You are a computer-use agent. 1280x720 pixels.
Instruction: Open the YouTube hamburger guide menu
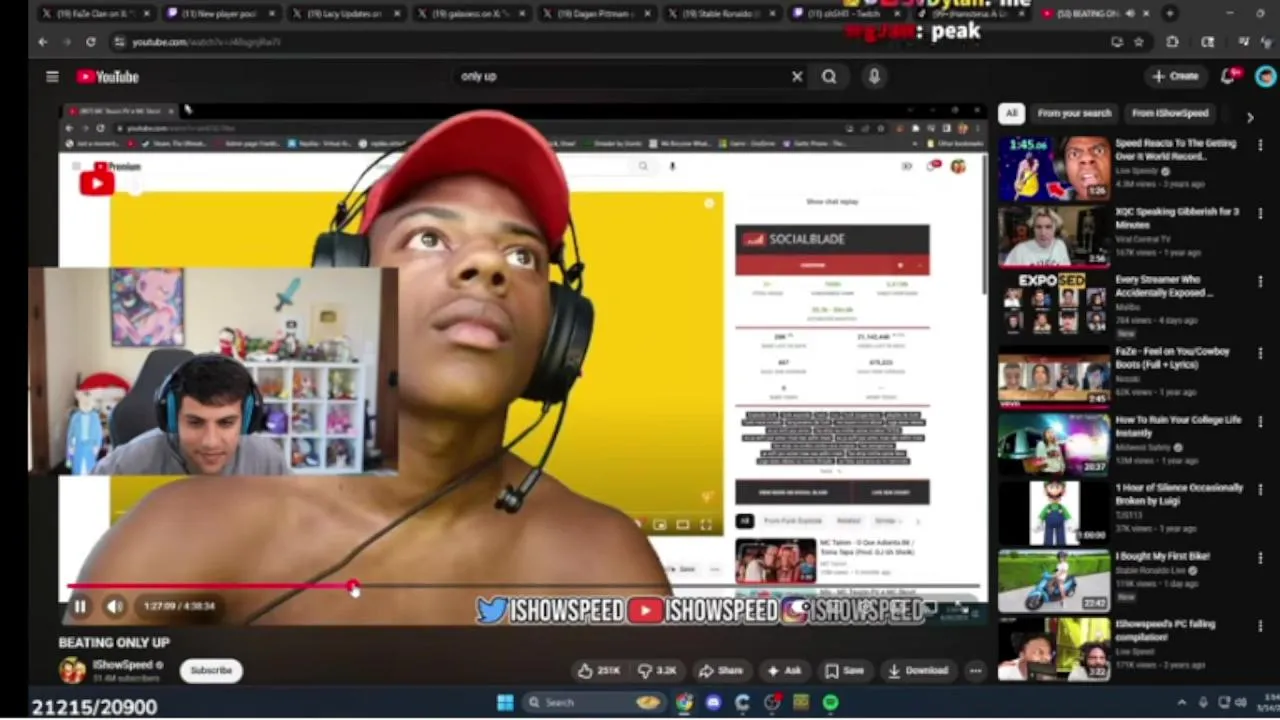(52, 76)
